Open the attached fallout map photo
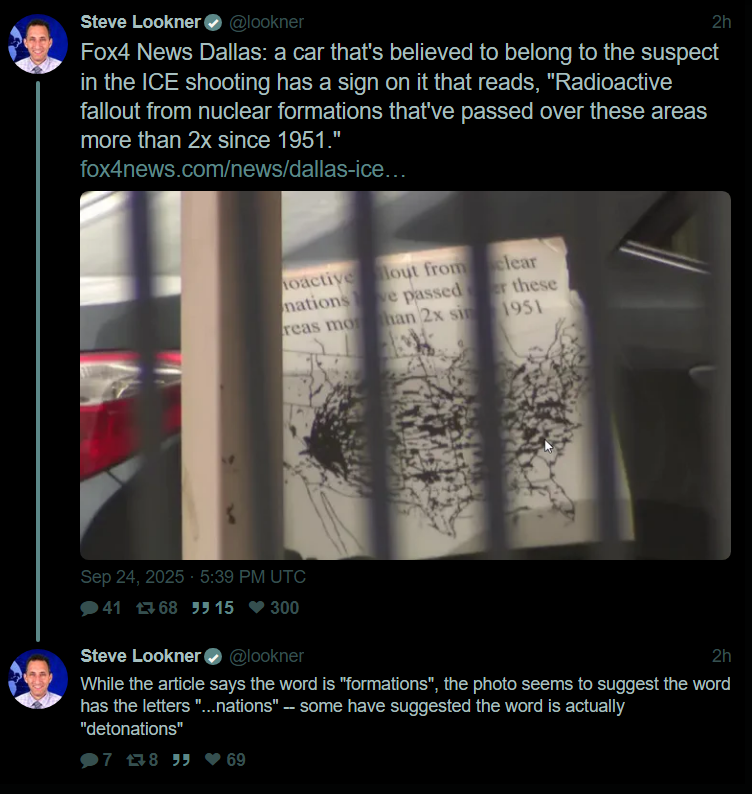The image size is (752, 794). point(405,375)
